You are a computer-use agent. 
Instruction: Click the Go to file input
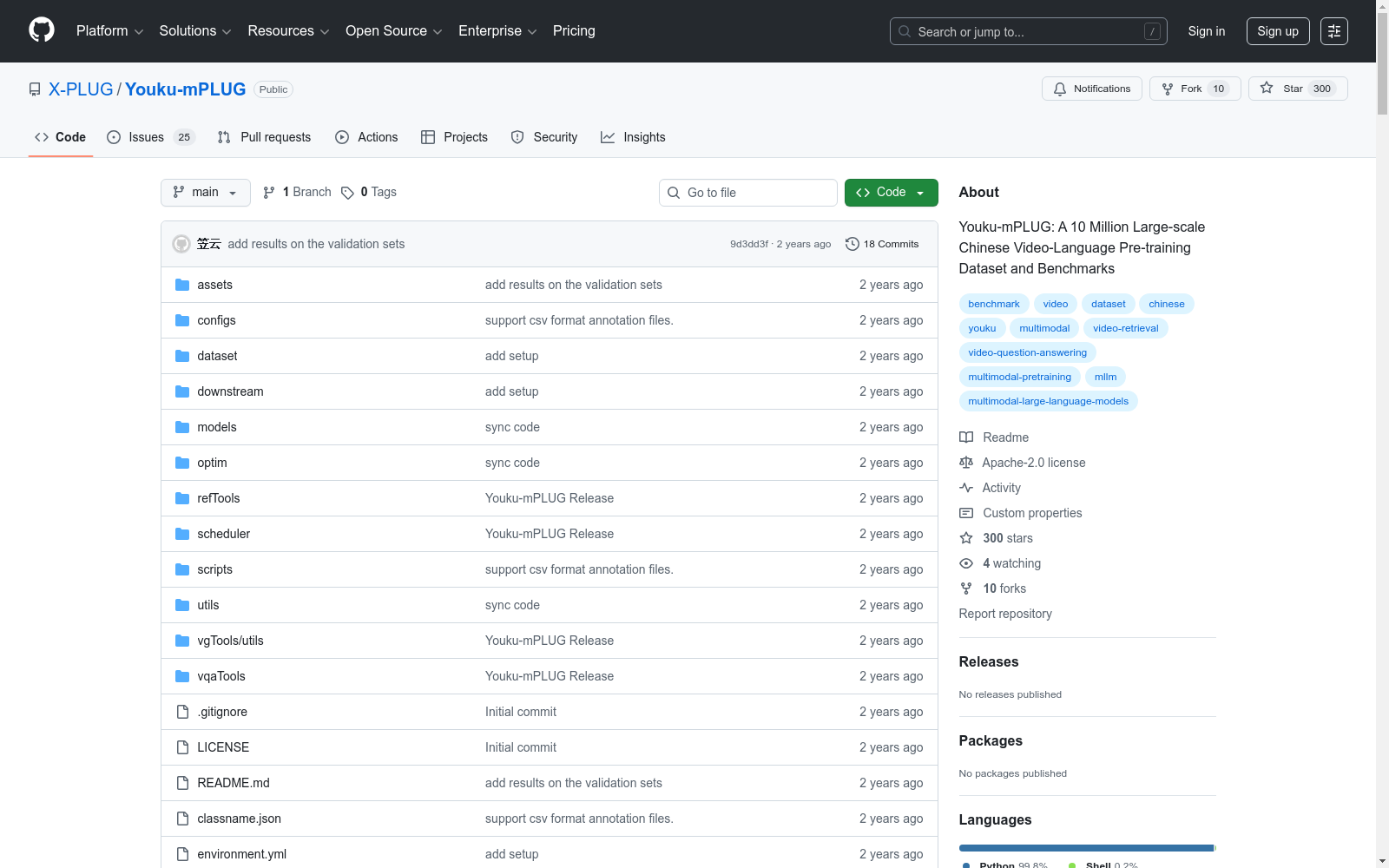coord(748,193)
